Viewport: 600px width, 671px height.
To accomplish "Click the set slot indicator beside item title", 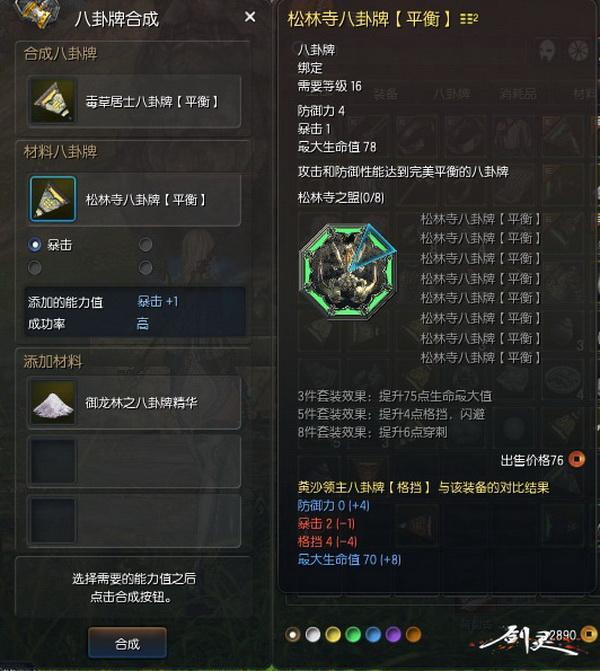I will pos(469,19).
